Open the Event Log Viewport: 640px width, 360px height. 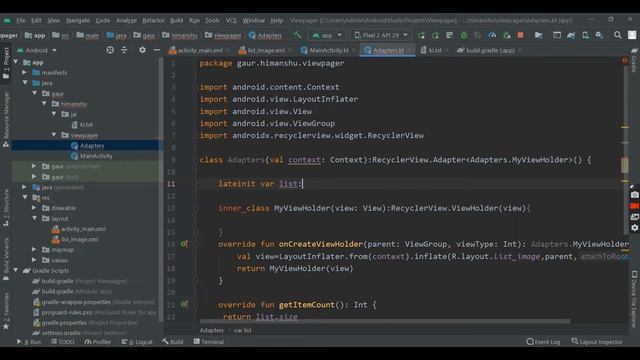(x=543, y=342)
